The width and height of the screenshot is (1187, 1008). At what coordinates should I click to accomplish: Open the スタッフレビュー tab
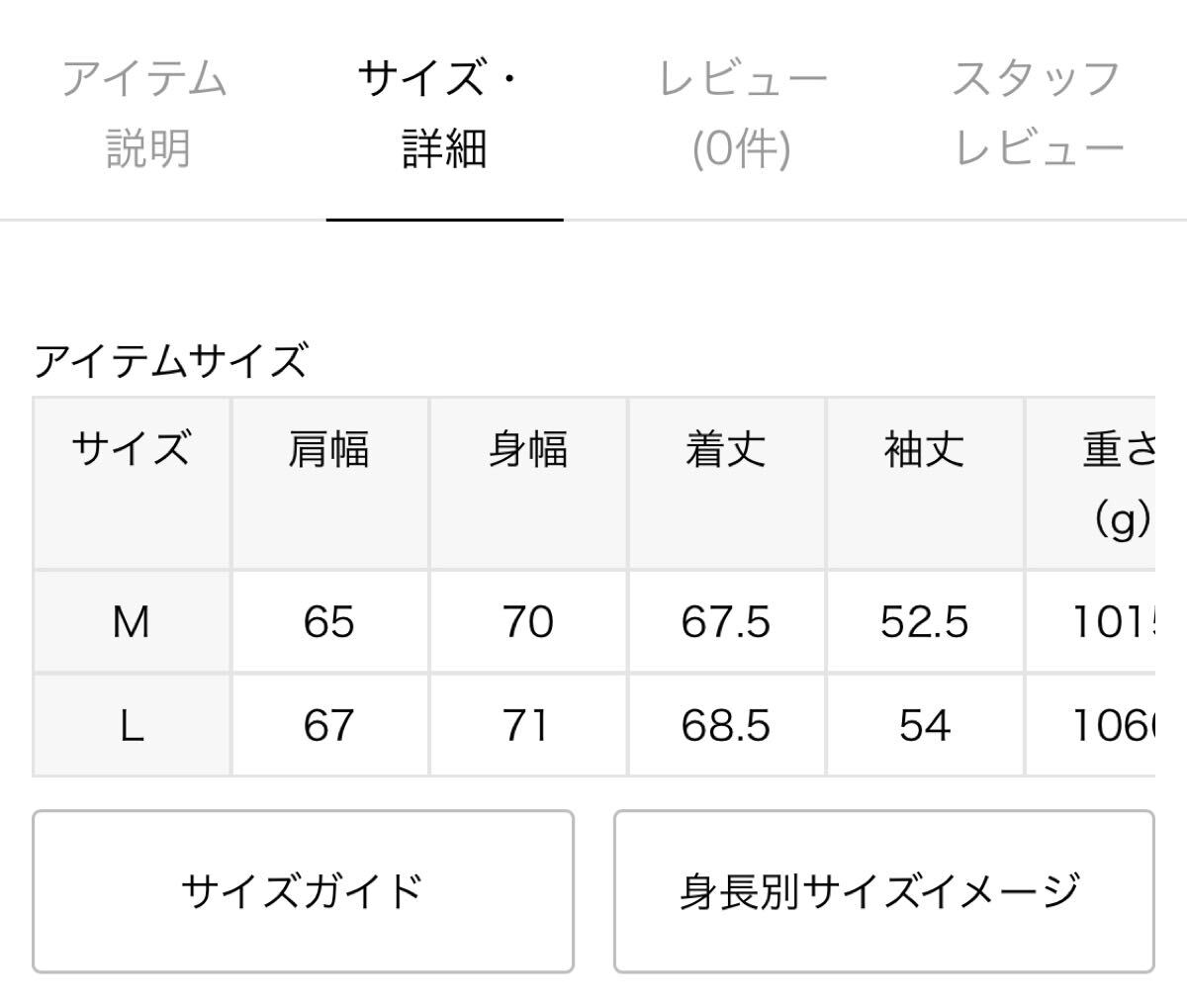(x=1038, y=114)
